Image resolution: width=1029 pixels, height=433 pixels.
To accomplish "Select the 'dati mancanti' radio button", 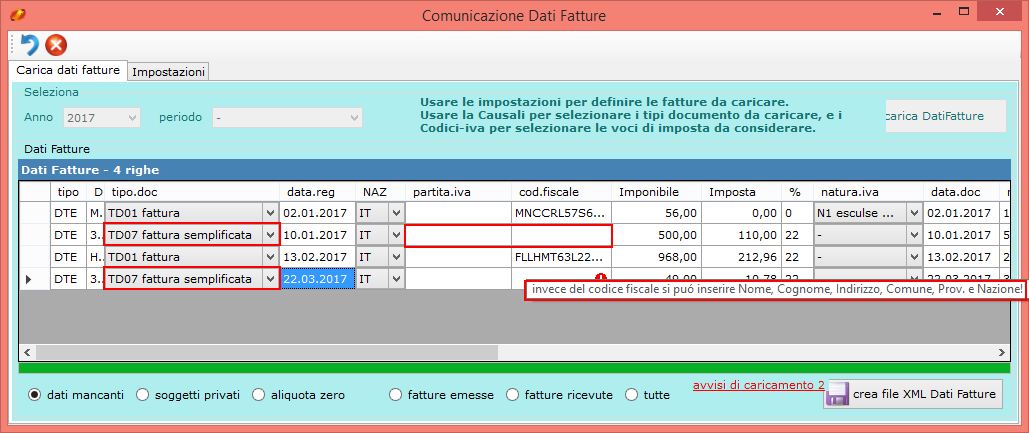I will [x=35, y=395].
